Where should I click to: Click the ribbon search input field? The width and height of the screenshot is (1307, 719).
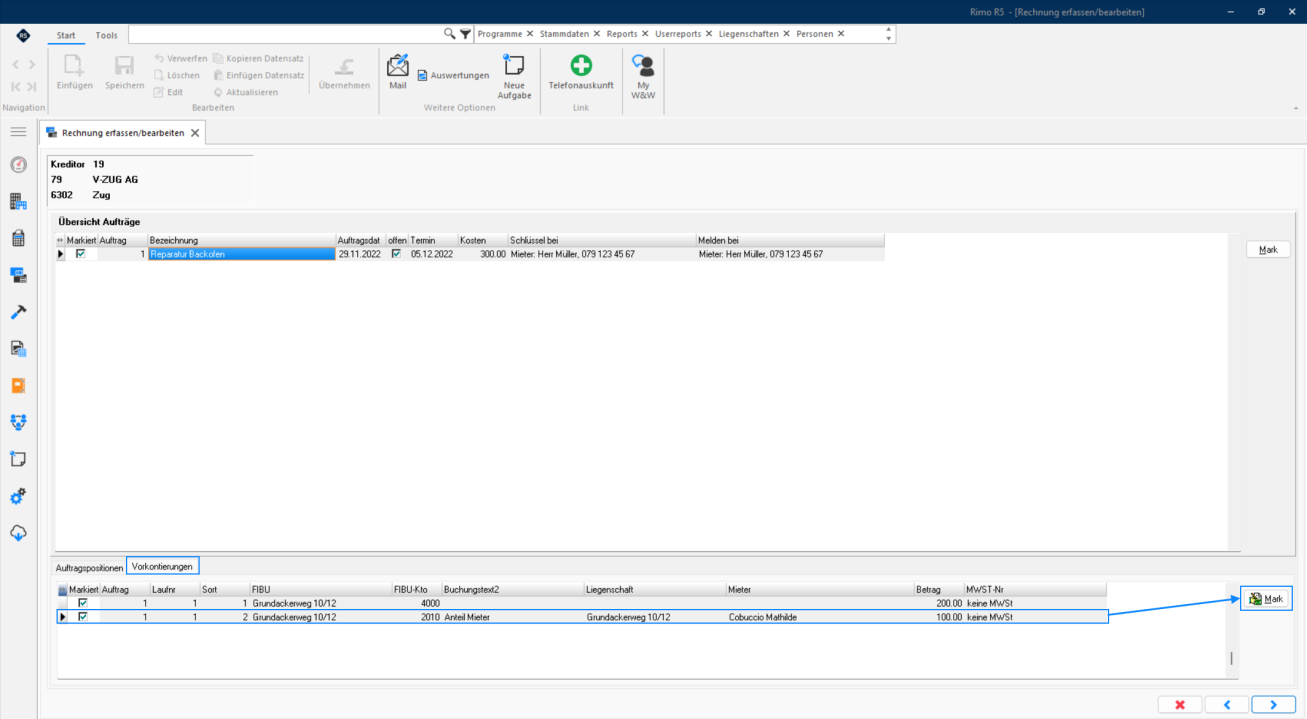pyautogui.click(x=286, y=34)
